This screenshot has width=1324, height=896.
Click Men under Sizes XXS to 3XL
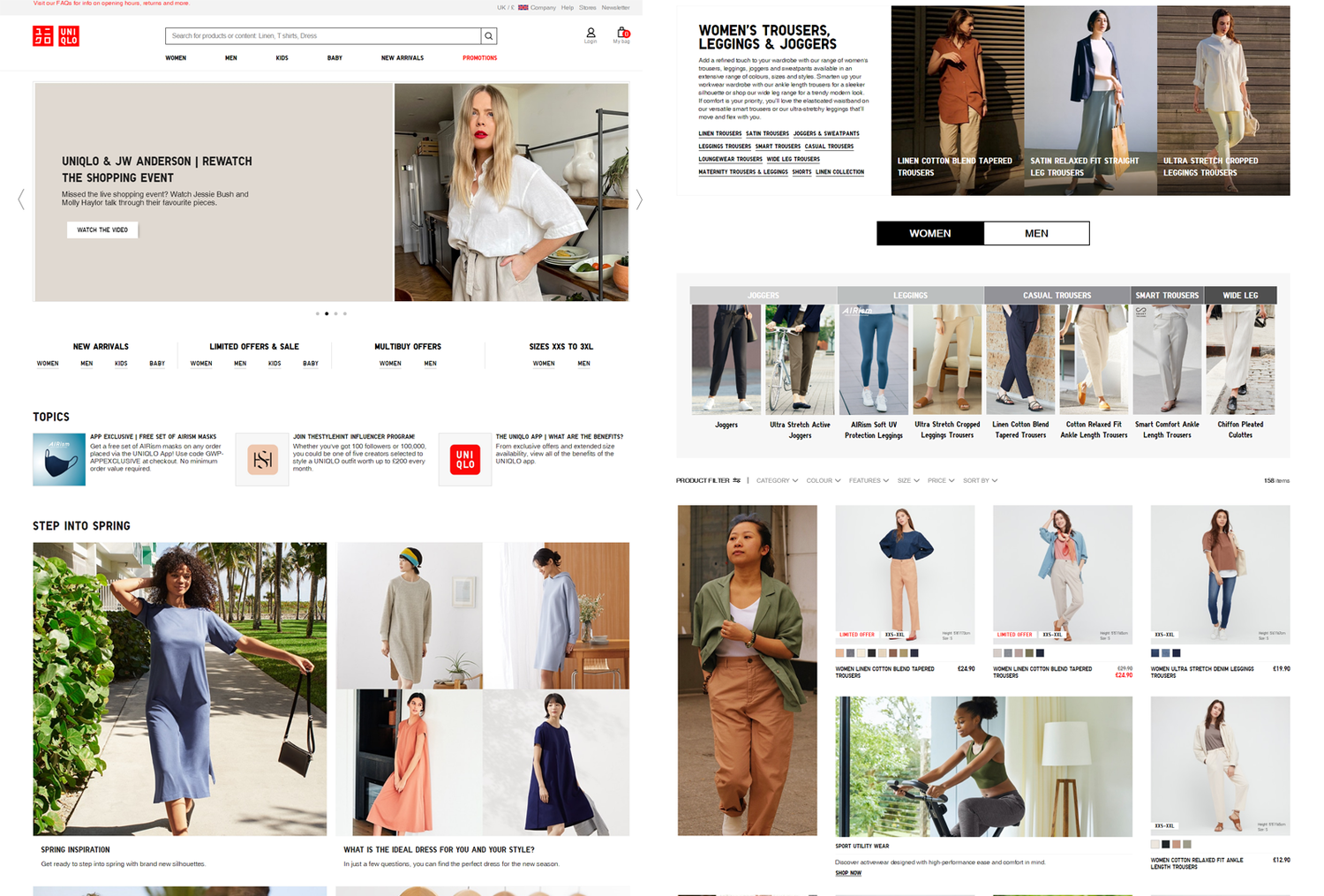pos(583,364)
